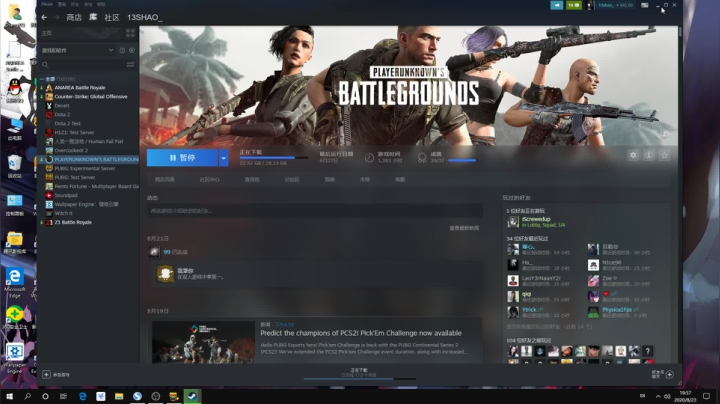720x404 pixels.
Task: Switch to Big Picture mode icon
Action: tap(645, 5)
